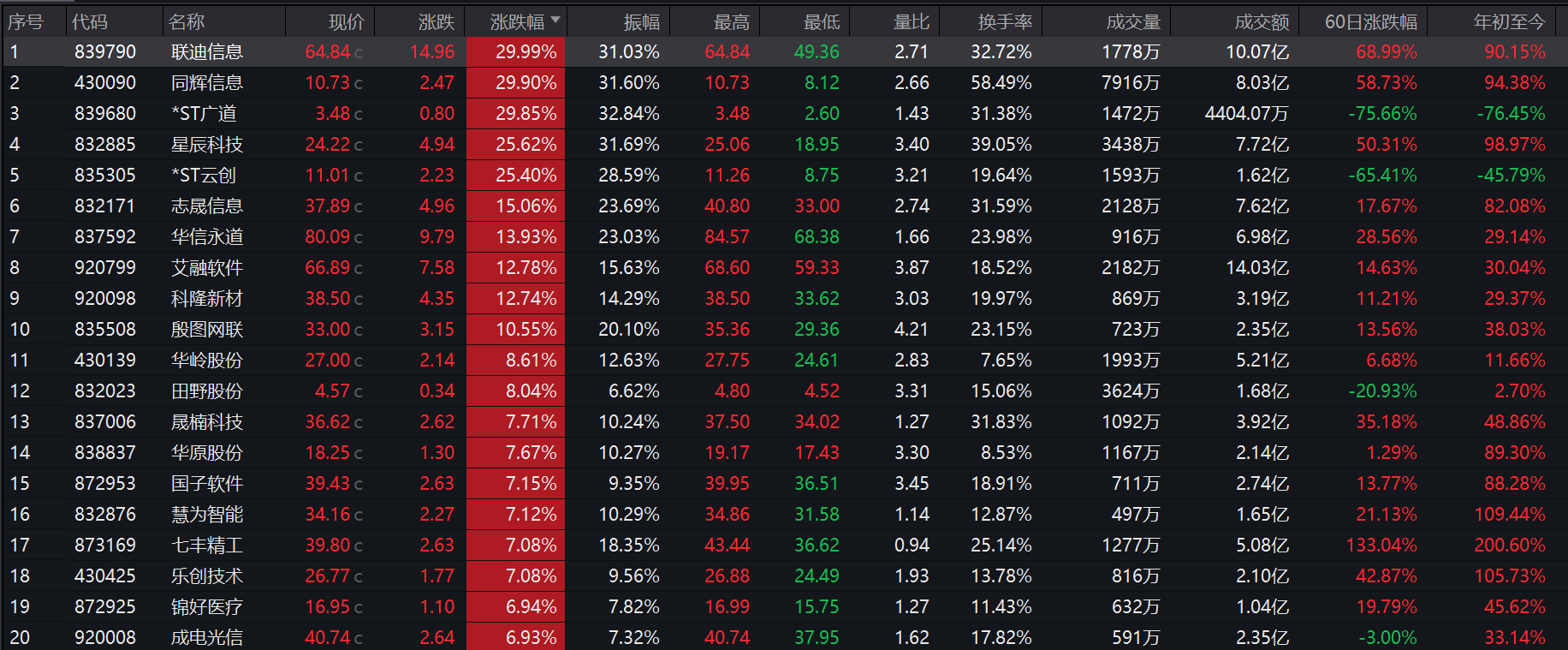Screen dimensions: 1568x650
Task: Click turnover amount 14.03亿 for 艾融软件
Action: (1257, 268)
